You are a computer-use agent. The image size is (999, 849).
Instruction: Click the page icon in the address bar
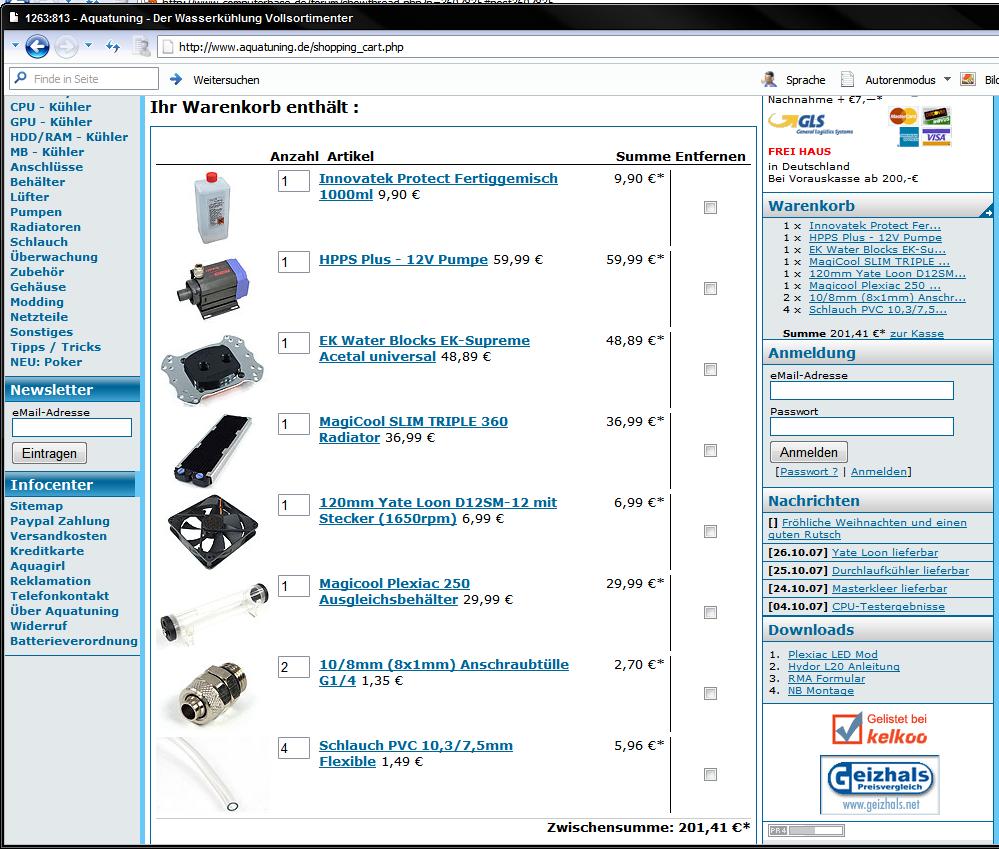click(168, 46)
